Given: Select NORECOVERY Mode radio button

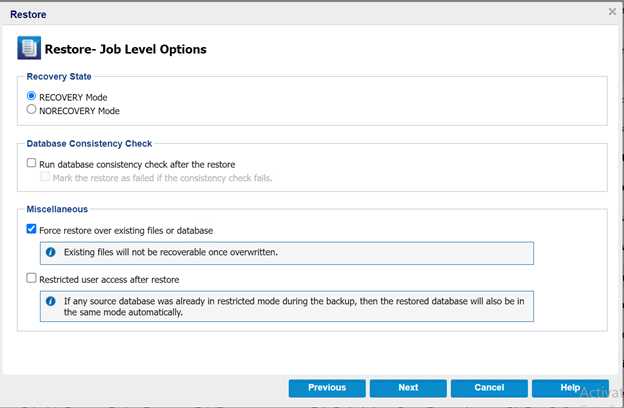Looking at the screenshot, I should (32, 110).
